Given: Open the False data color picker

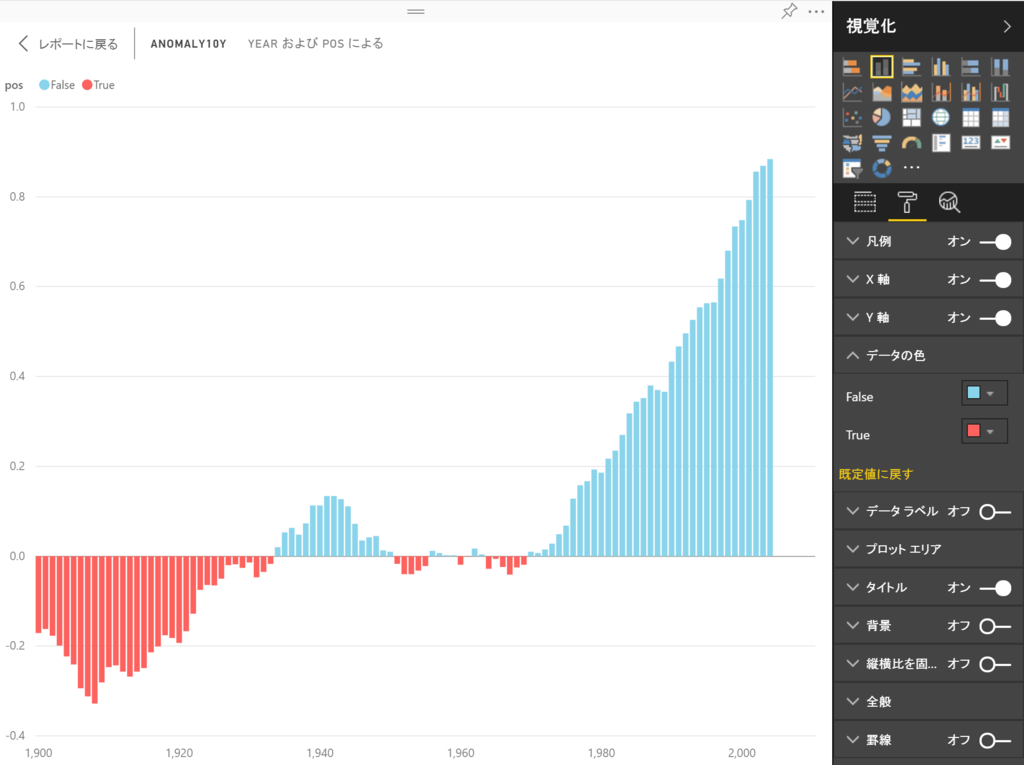Looking at the screenshot, I should pyautogui.click(x=984, y=393).
